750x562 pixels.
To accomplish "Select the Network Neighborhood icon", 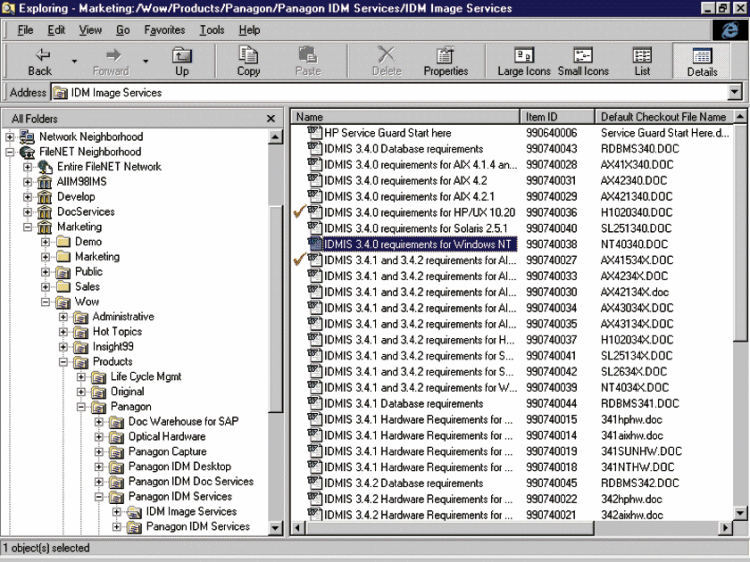I will point(27,137).
